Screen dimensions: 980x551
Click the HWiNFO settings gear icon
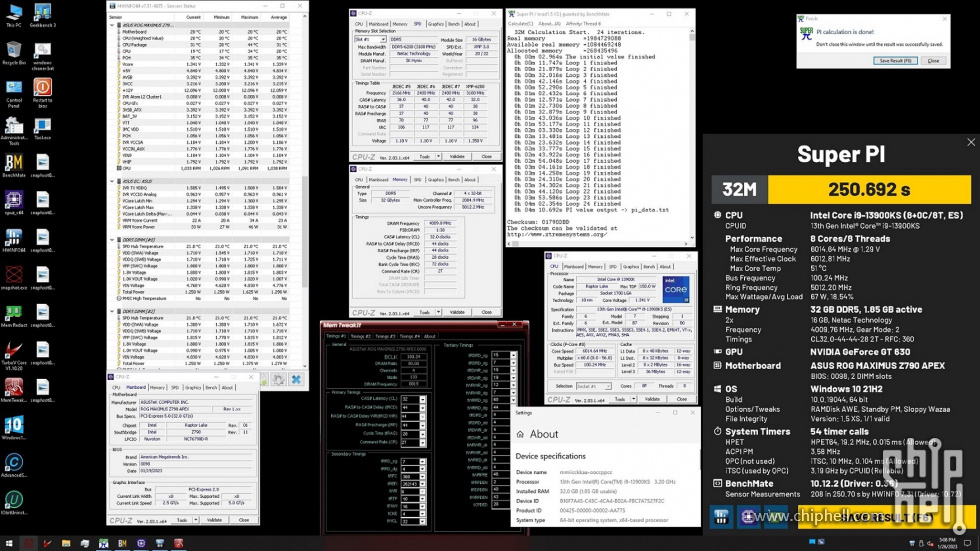pyautogui.click(x=279, y=379)
